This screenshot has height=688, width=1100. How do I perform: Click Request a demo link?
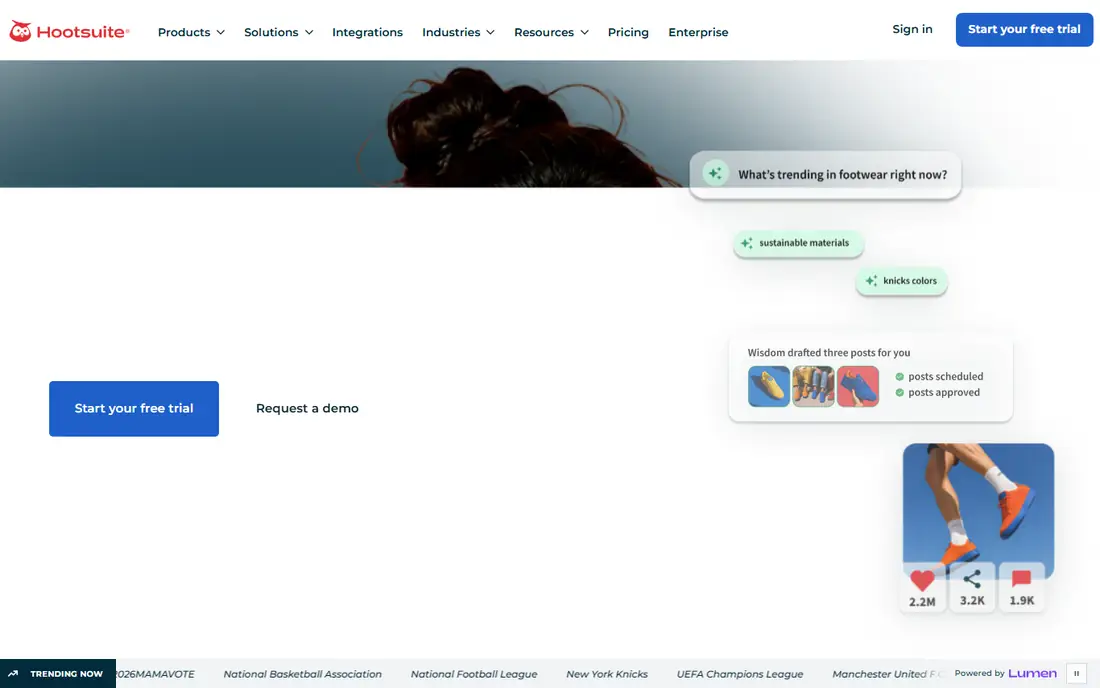click(307, 408)
